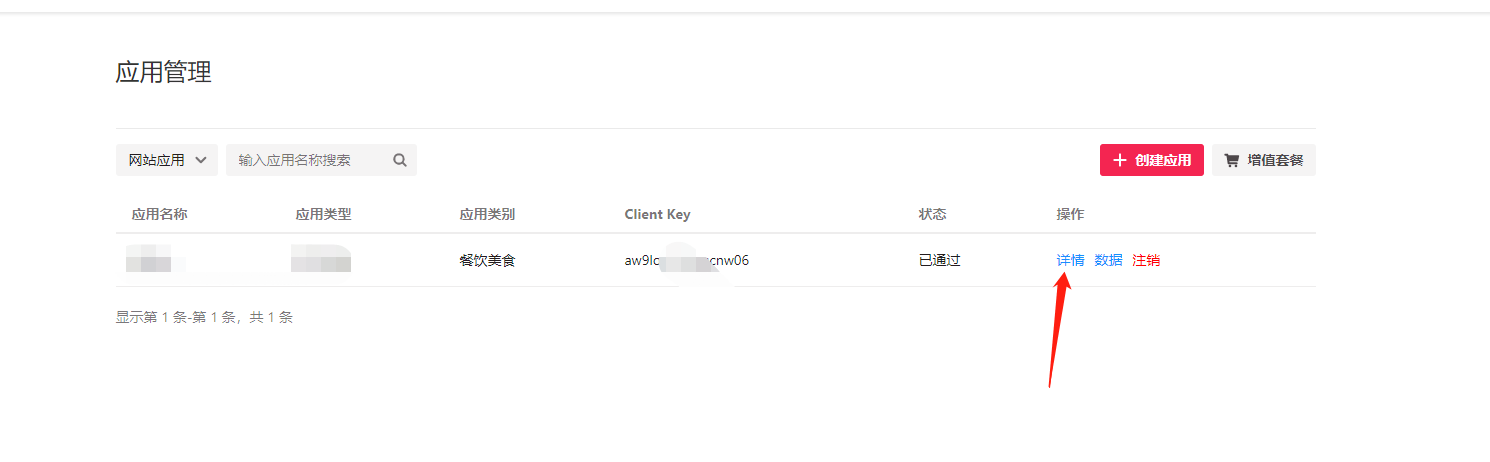Open the 数据 link in the row

pos(1108,260)
